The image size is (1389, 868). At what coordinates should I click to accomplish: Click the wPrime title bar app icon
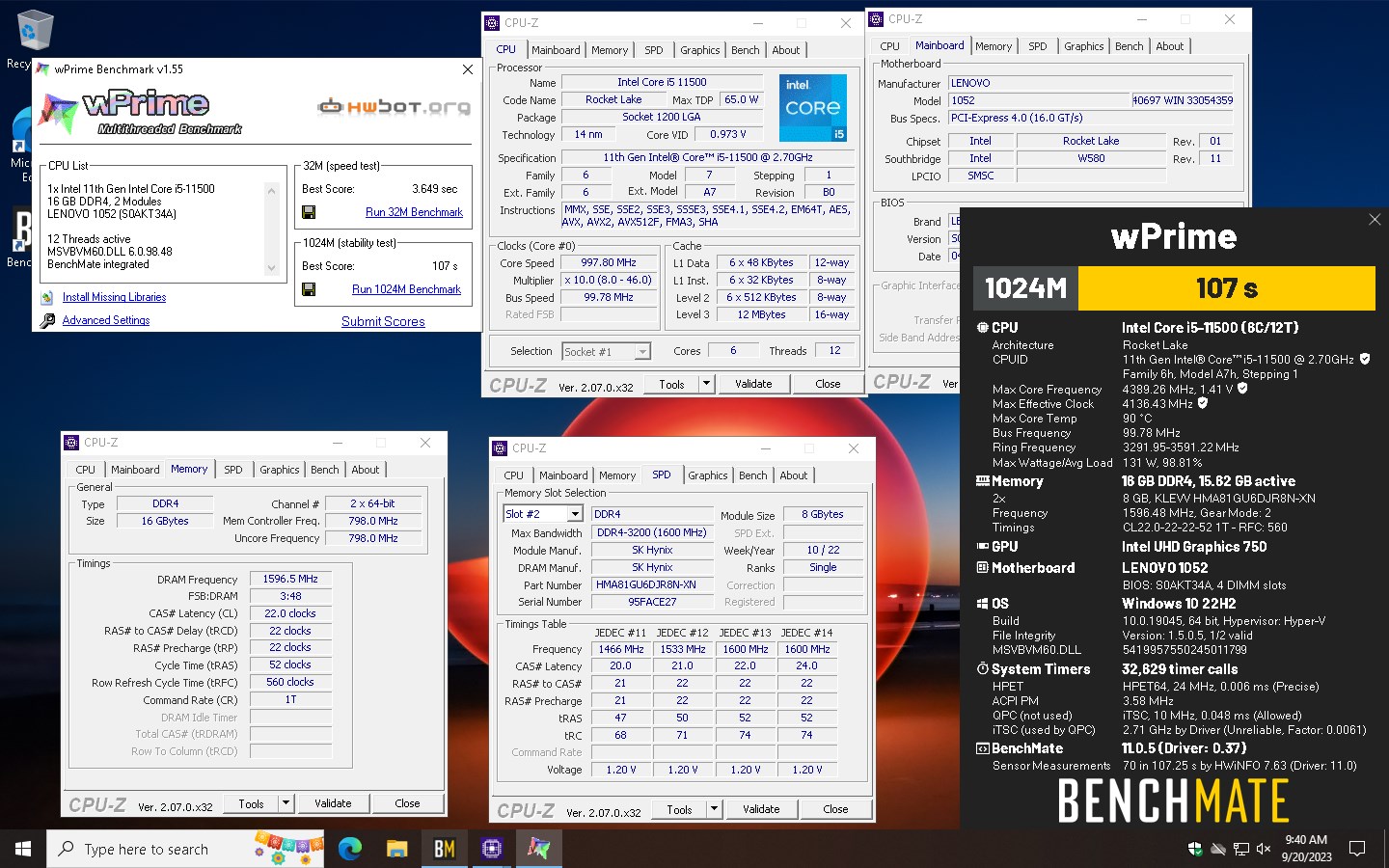coord(42,69)
